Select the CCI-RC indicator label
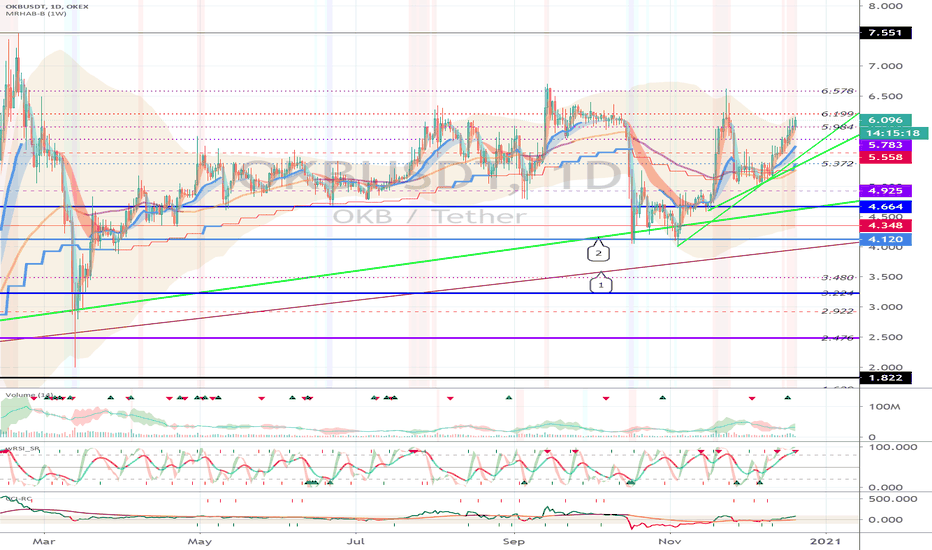932x550 pixels. (x=18, y=499)
